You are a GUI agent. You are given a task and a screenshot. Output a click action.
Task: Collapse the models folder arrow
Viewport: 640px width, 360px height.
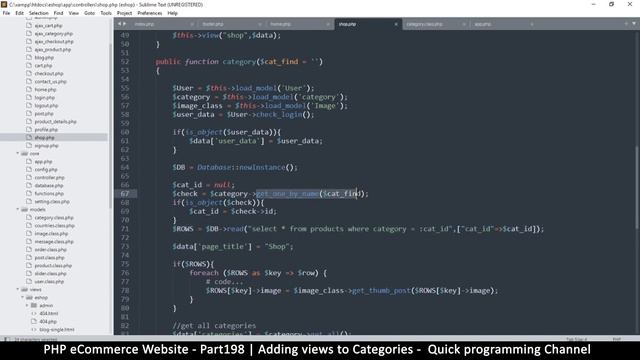click(x=18, y=209)
